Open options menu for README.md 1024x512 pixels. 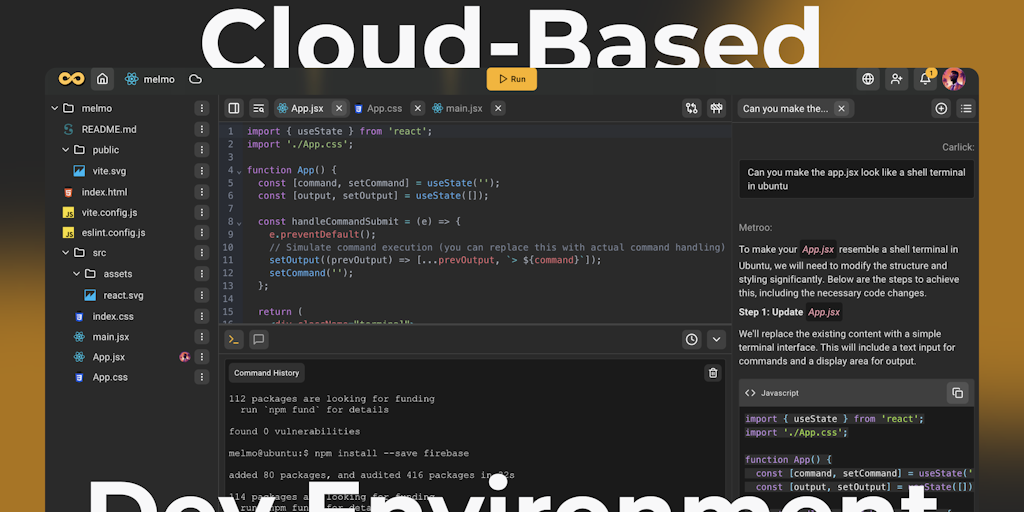202,129
